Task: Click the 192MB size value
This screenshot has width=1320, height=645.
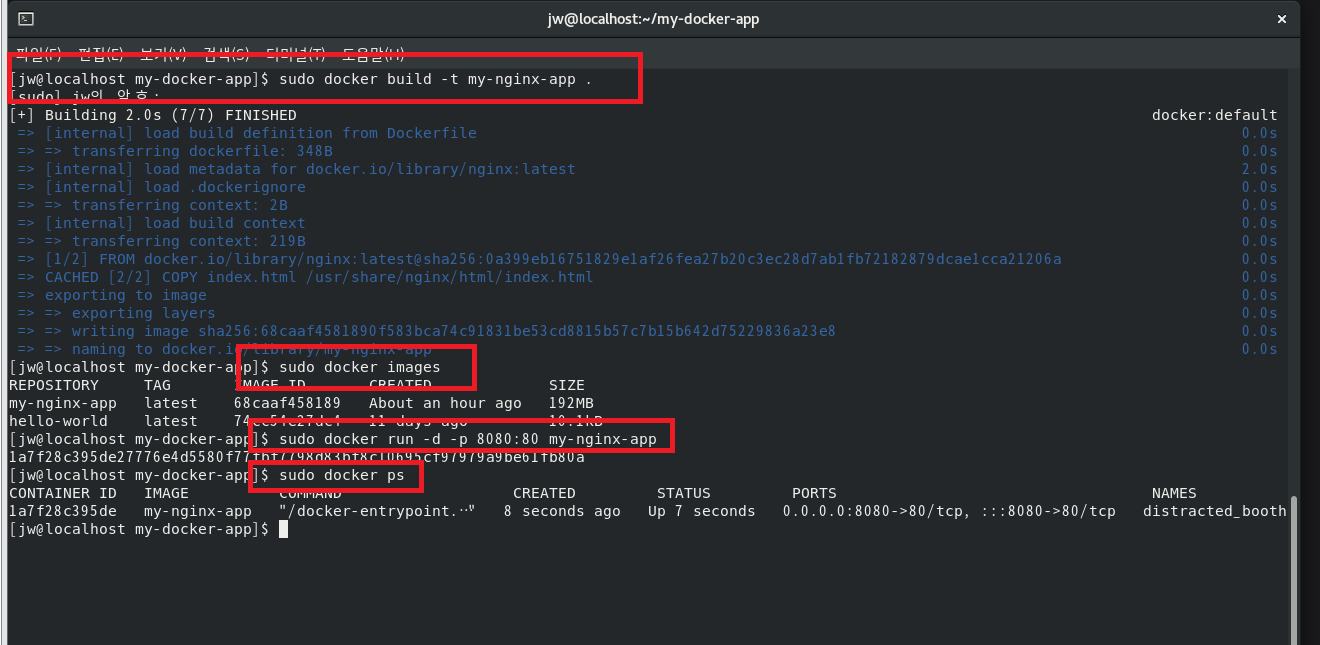Action: (571, 403)
